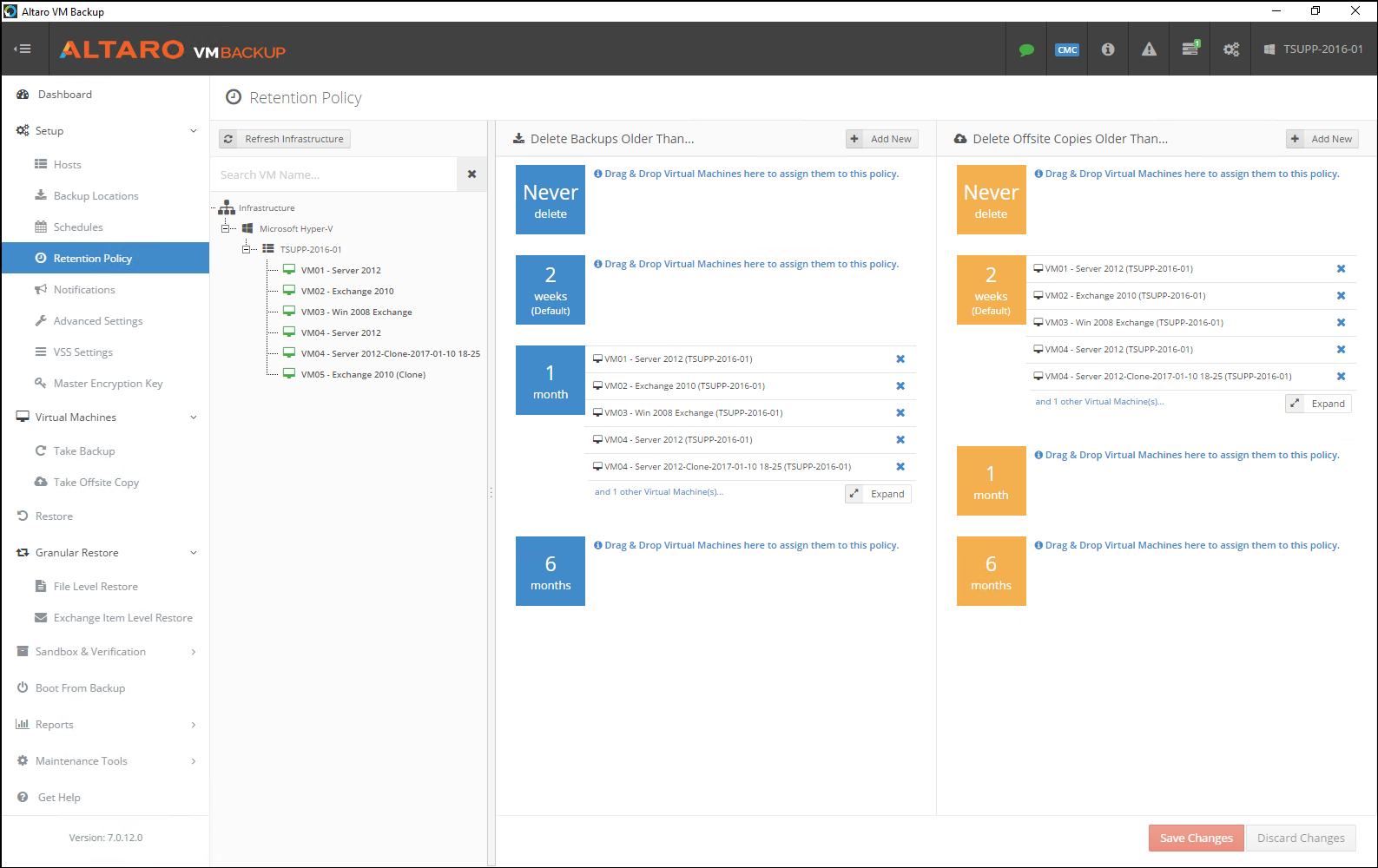Expand the offsite 2 weeks VM list

(x=1318, y=404)
